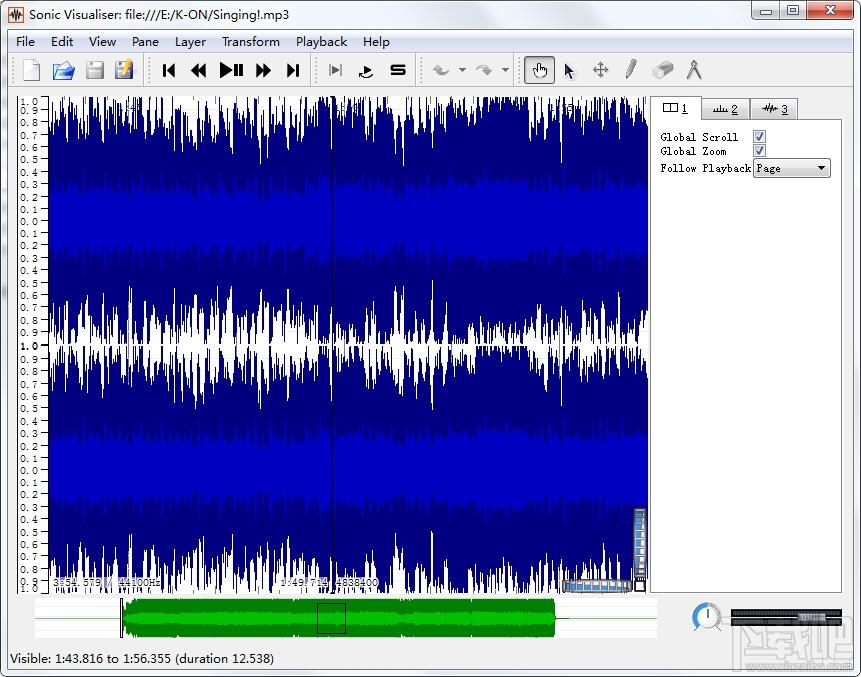
Task: Pick the Erase tool
Action: tap(662, 70)
